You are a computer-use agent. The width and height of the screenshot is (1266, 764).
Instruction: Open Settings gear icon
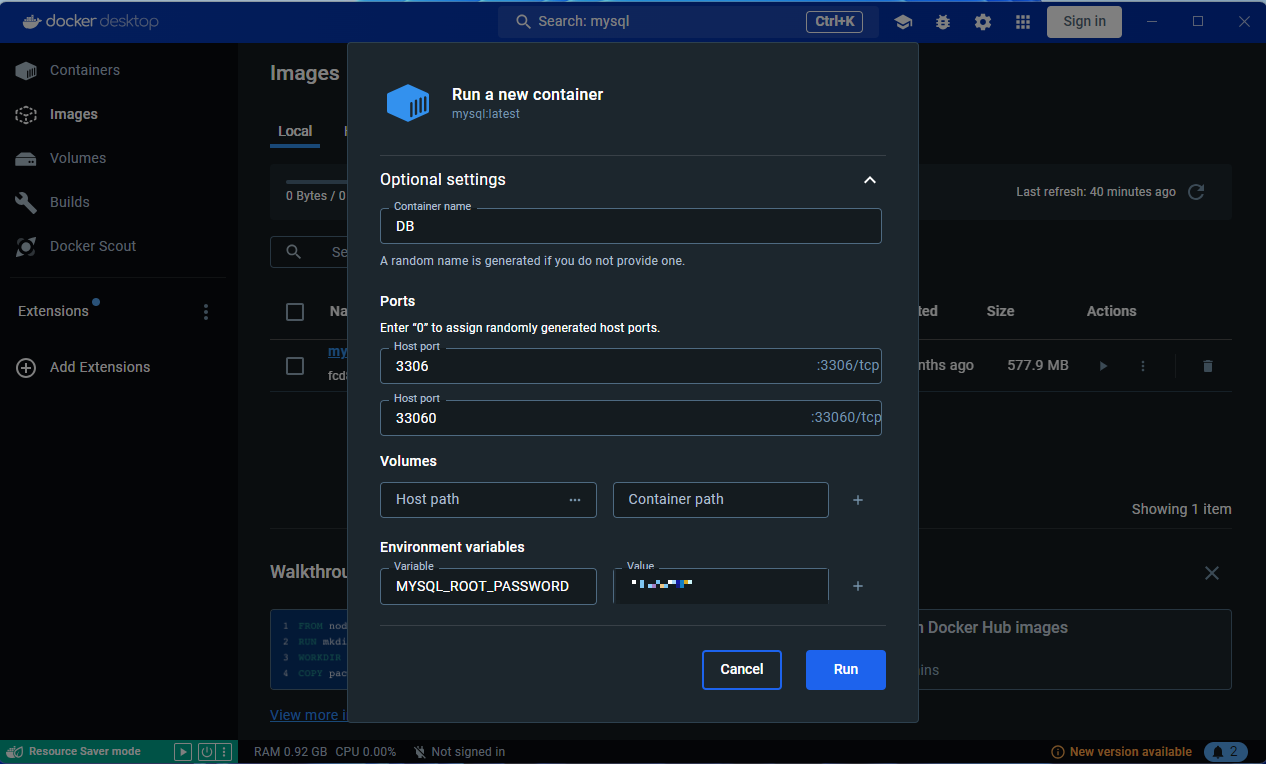(983, 21)
